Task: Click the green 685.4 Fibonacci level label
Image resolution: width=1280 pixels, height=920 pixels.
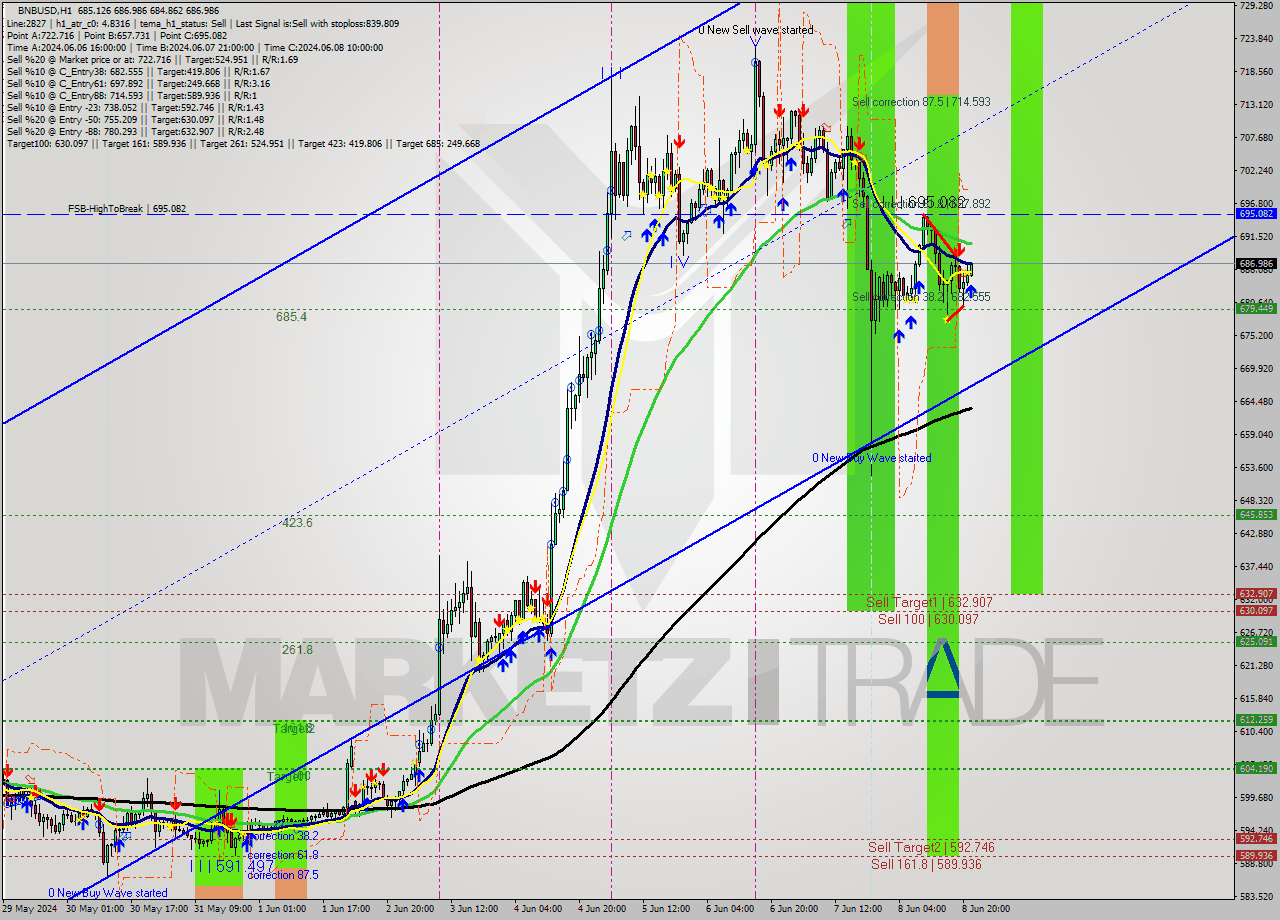Action: point(291,317)
